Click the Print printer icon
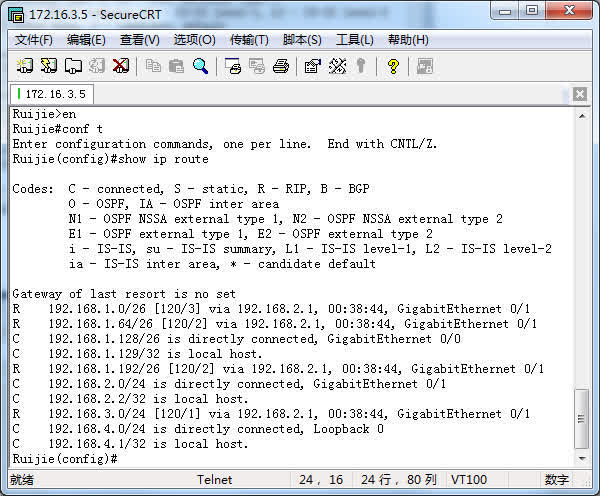This screenshot has height=496, width=600. point(281,66)
